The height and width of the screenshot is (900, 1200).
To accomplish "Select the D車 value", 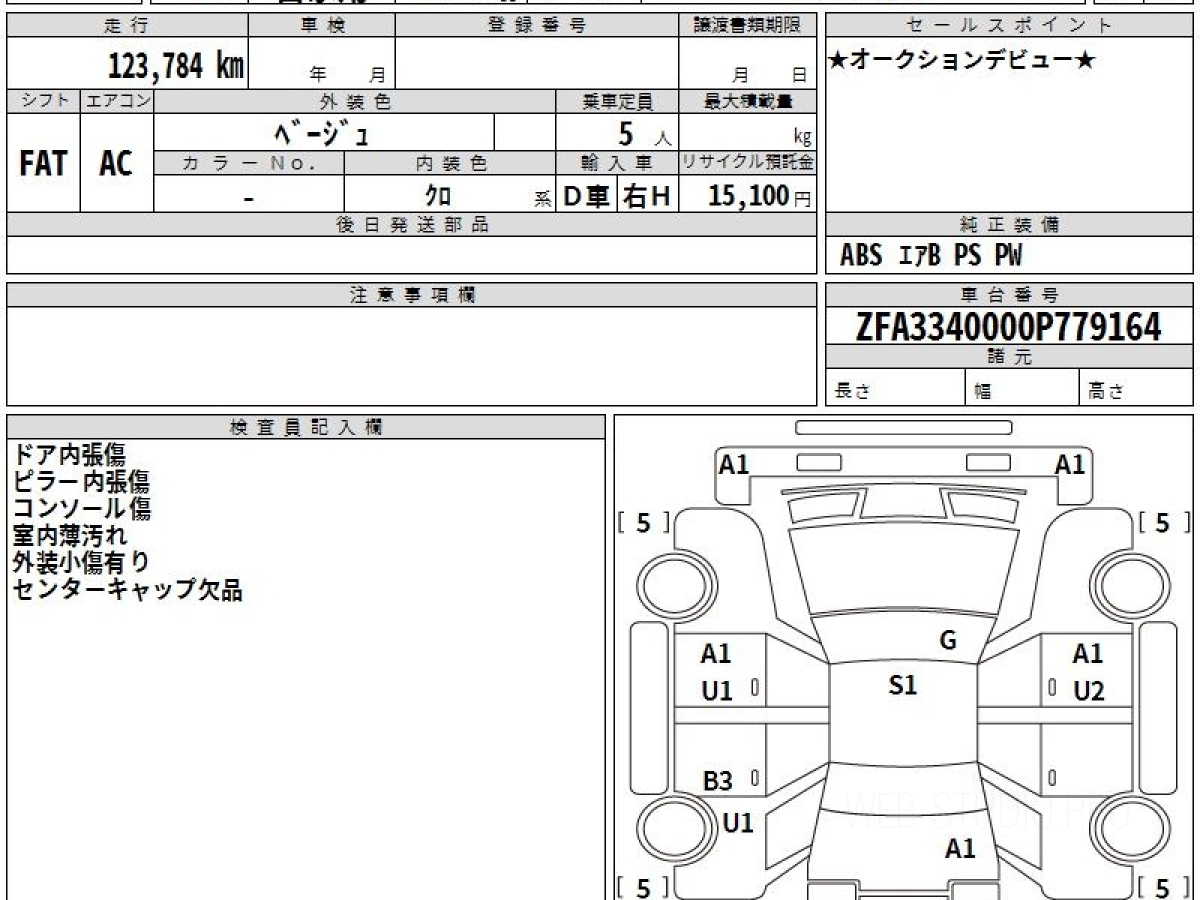I will [x=587, y=197].
